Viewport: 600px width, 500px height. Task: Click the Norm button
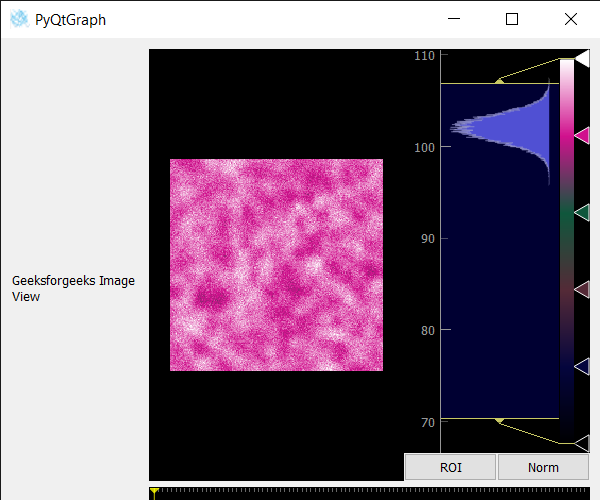click(x=543, y=467)
